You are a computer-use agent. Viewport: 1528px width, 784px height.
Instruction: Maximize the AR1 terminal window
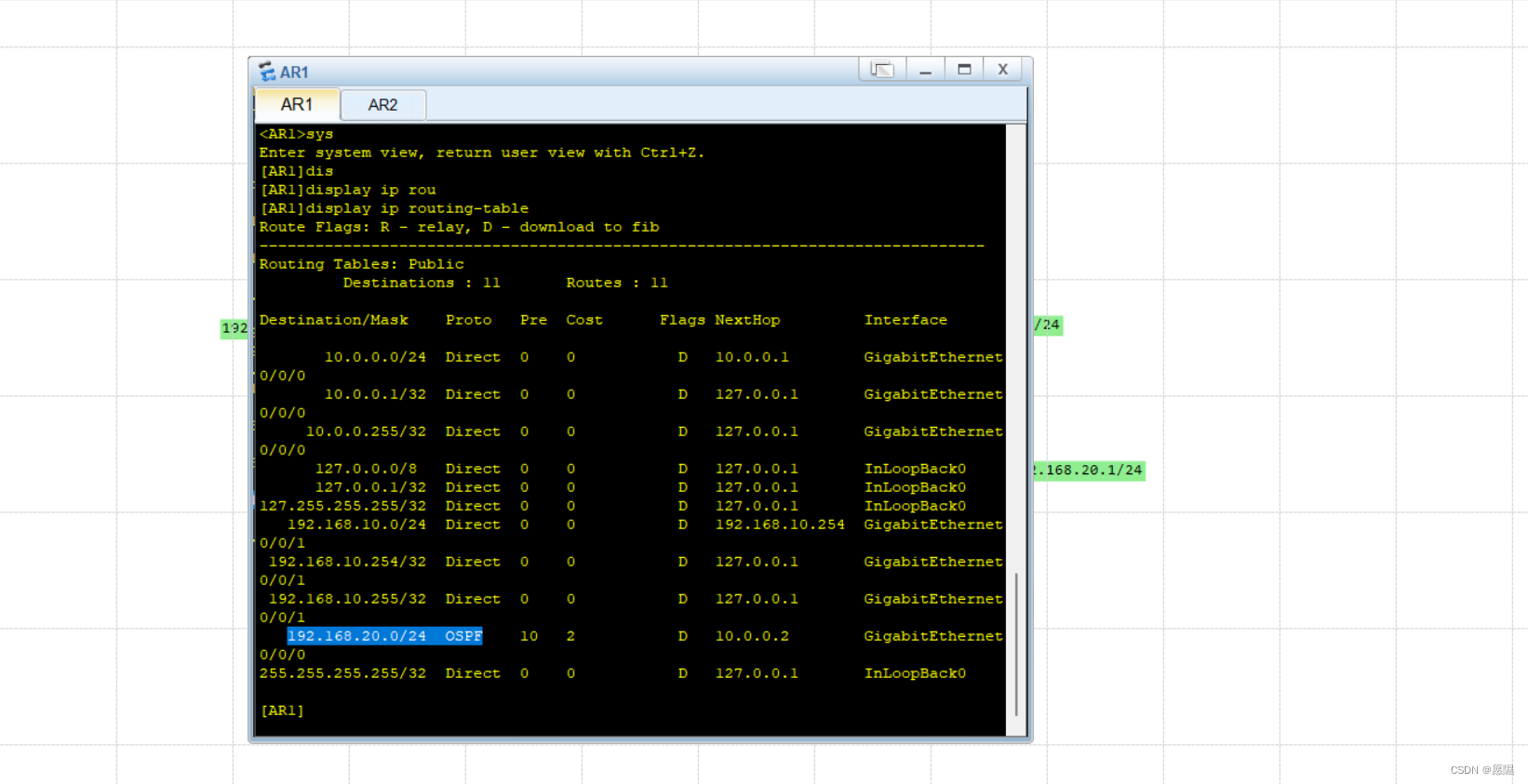pyautogui.click(x=964, y=70)
